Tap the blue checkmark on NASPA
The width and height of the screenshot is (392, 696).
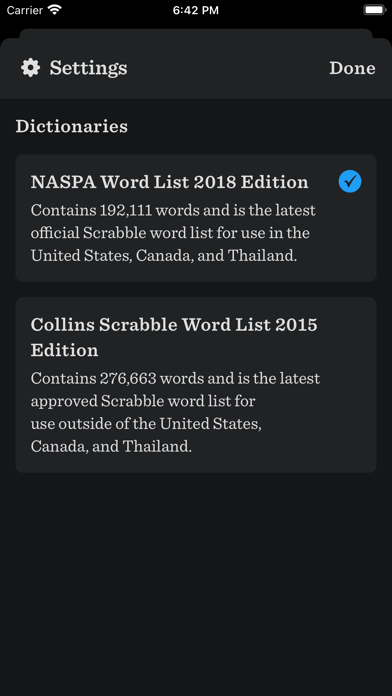click(x=350, y=182)
